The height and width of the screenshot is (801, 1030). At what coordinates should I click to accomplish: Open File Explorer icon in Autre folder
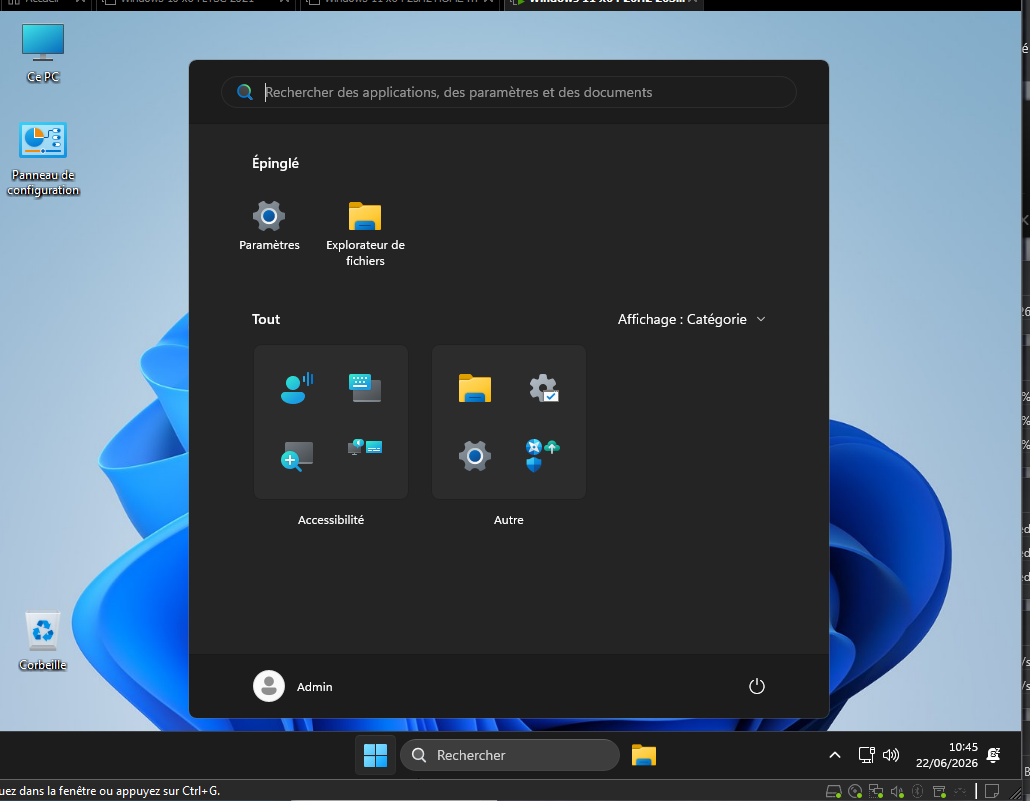pyautogui.click(x=474, y=388)
